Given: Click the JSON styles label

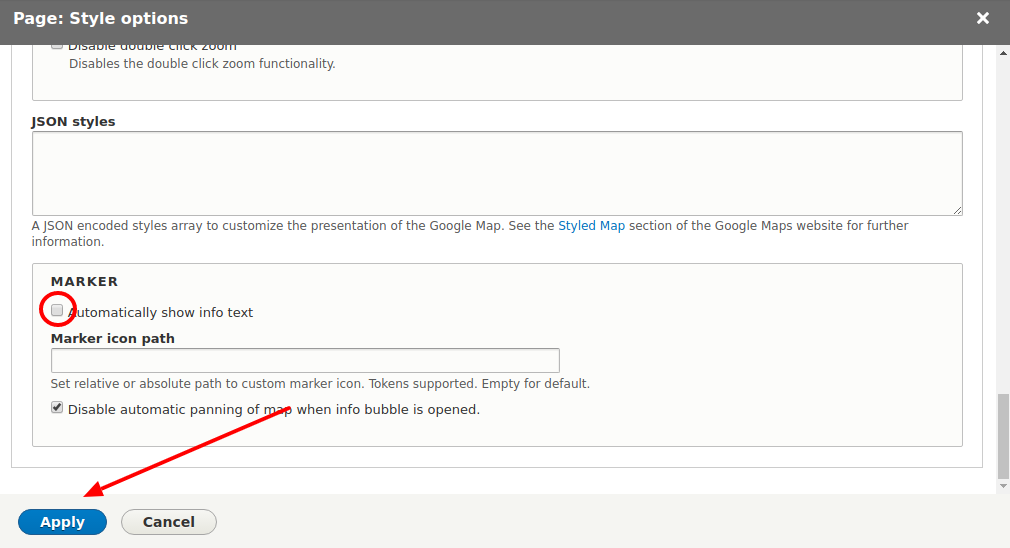Looking at the screenshot, I should (x=73, y=121).
